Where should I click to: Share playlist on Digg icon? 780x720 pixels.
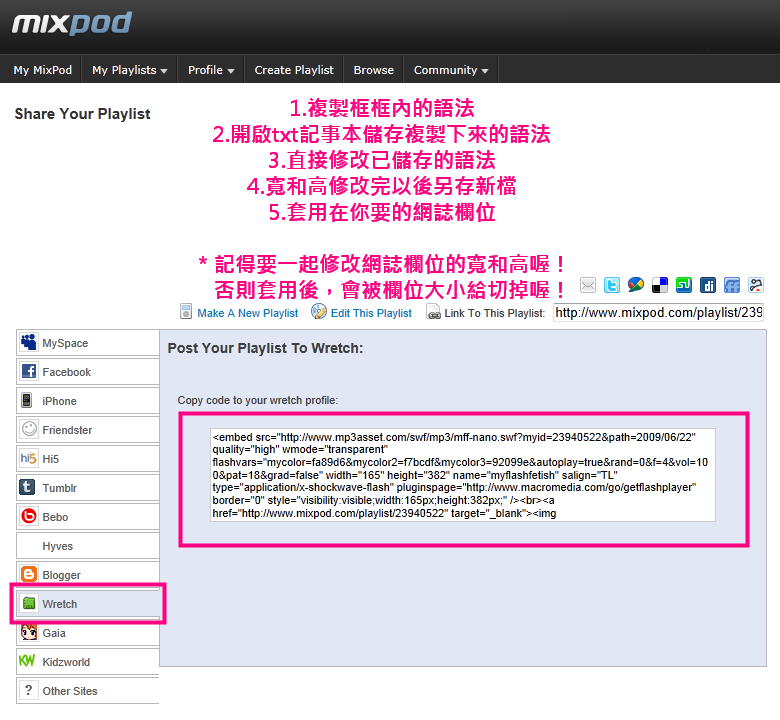[707, 285]
